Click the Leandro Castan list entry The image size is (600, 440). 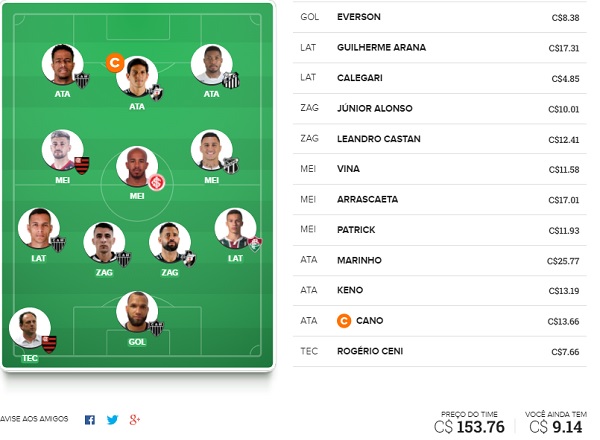click(440, 139)
